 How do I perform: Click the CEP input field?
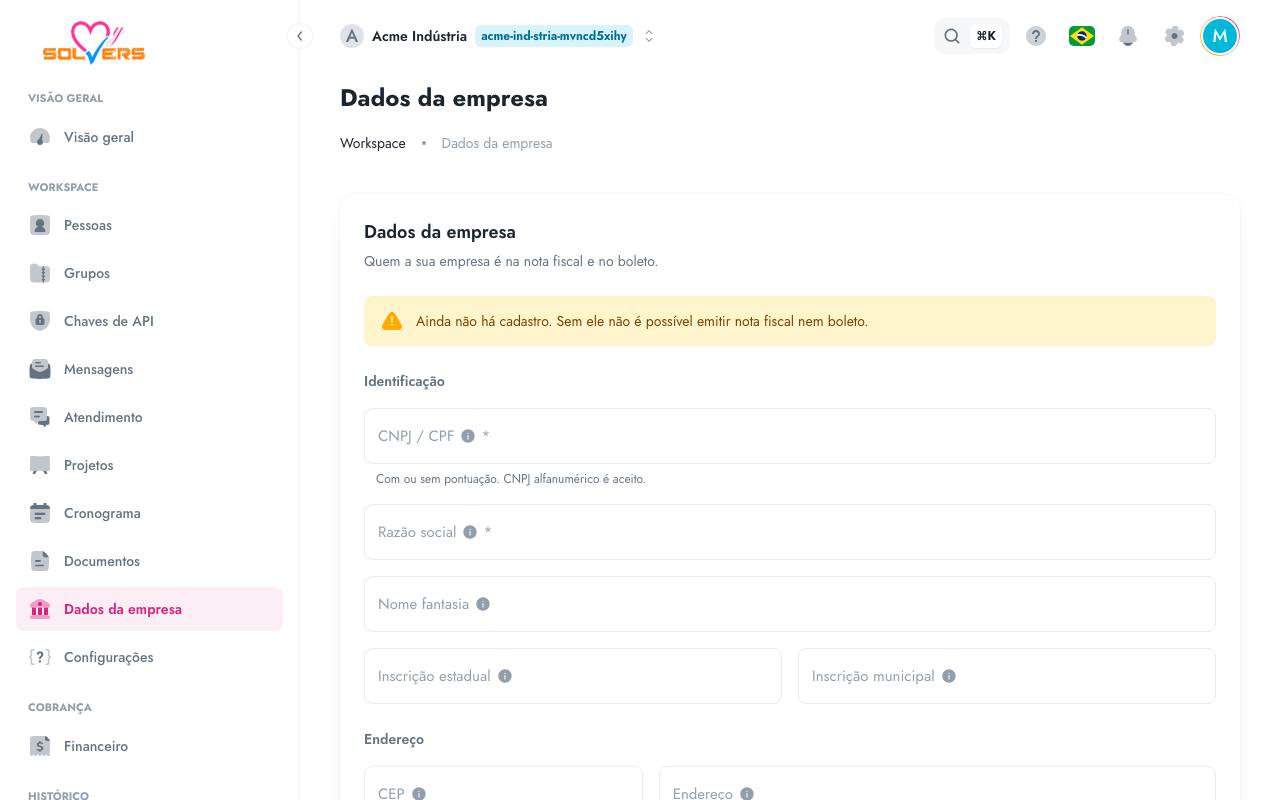[503, 785]
